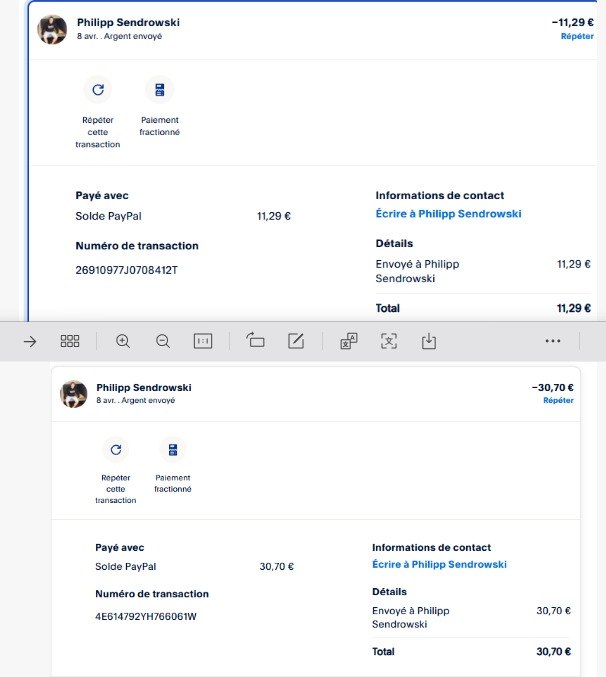Rotate the image using the rotate icon
This screenshot has height=677, width=606.
coord(255,341)
